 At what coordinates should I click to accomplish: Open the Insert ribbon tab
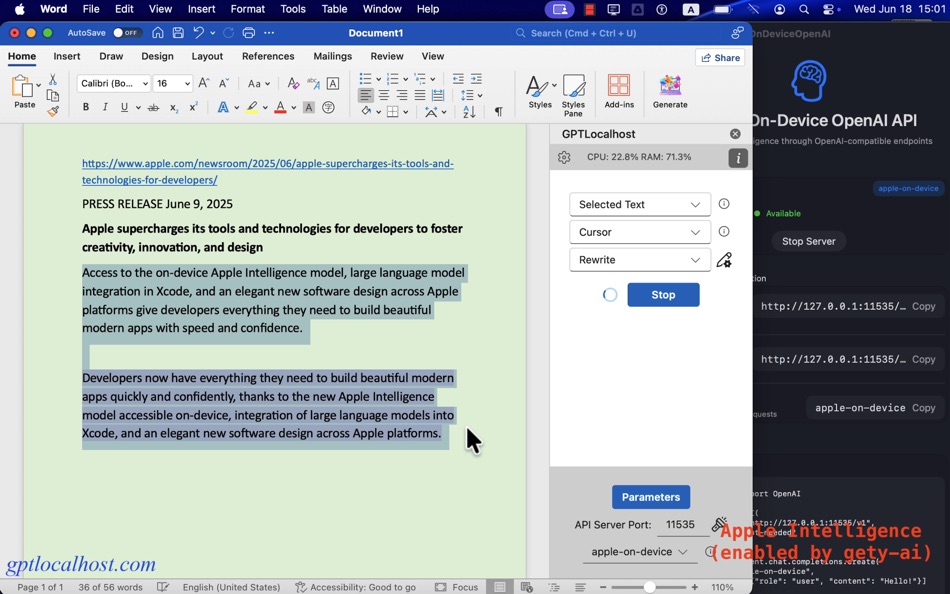(67, 56)
